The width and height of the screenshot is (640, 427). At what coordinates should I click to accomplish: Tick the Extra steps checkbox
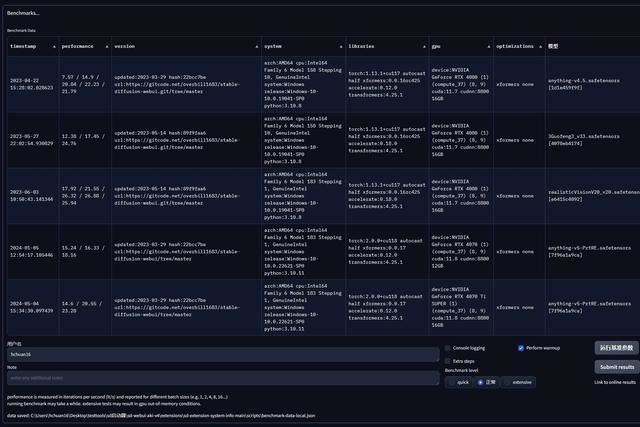[x=448, y=361]
